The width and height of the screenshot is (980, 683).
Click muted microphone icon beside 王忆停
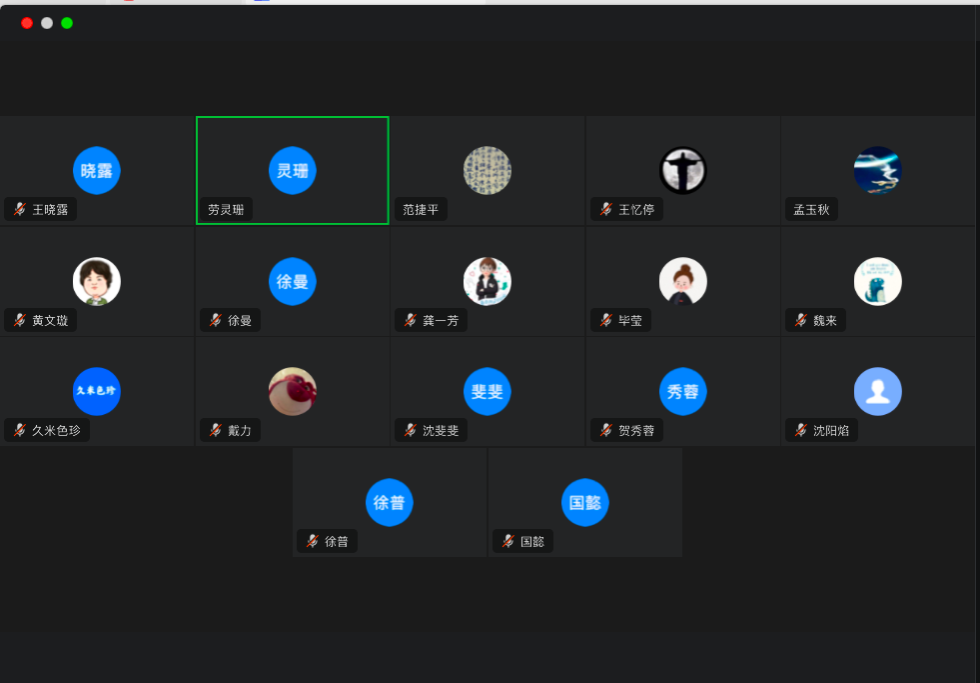click(x=605, y=210)
